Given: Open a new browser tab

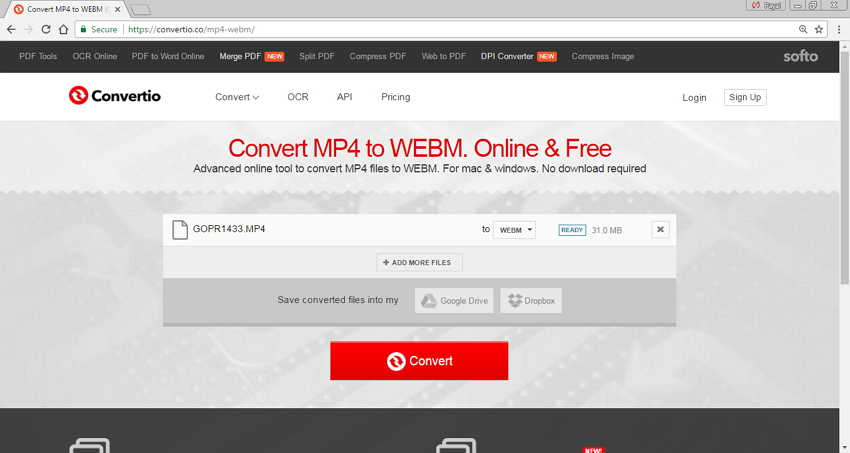Looking at the screenshot, I should (x=141, y=9).
